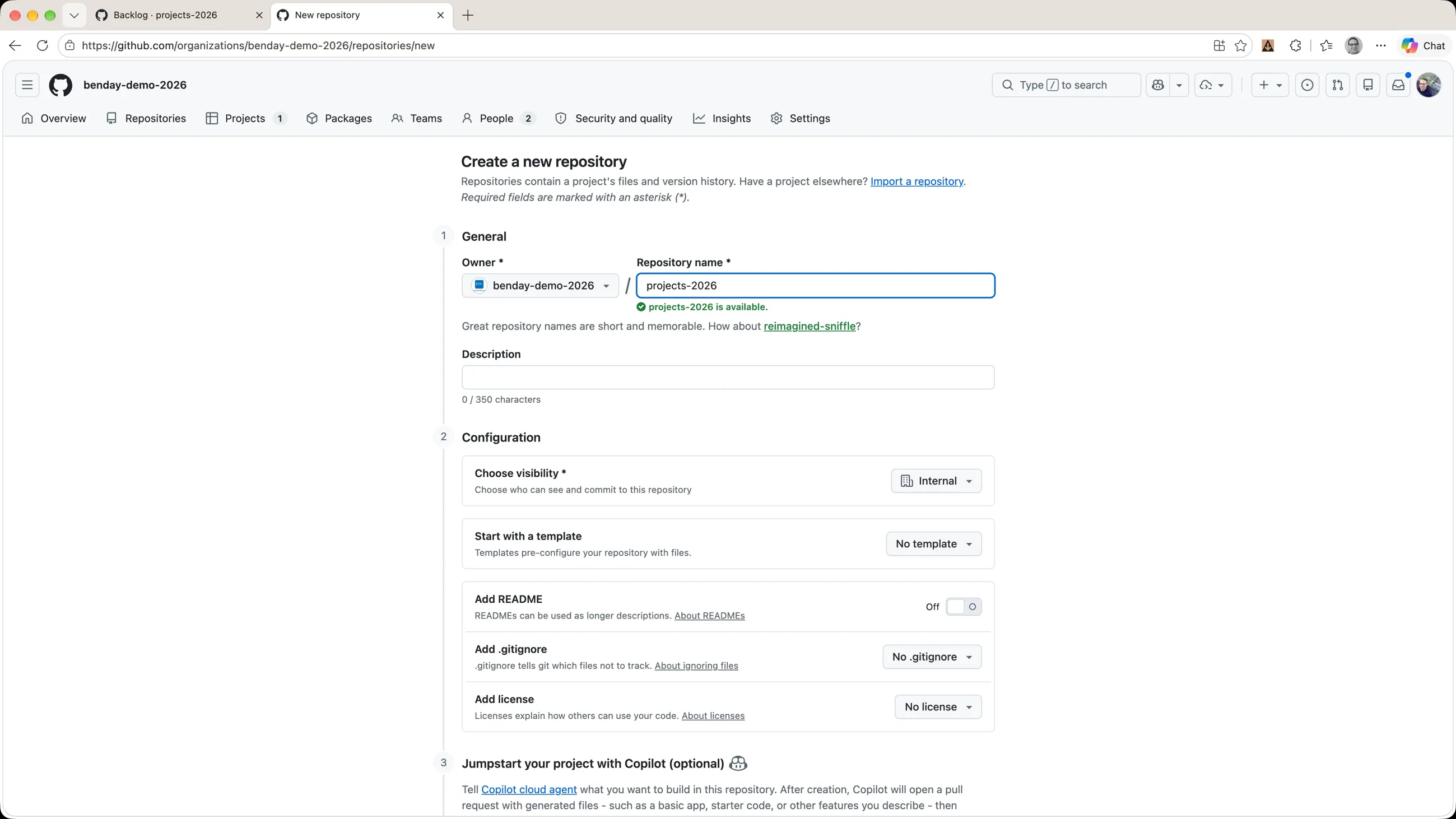Open the Internal visibility dropdown

(x=936, y=481)
